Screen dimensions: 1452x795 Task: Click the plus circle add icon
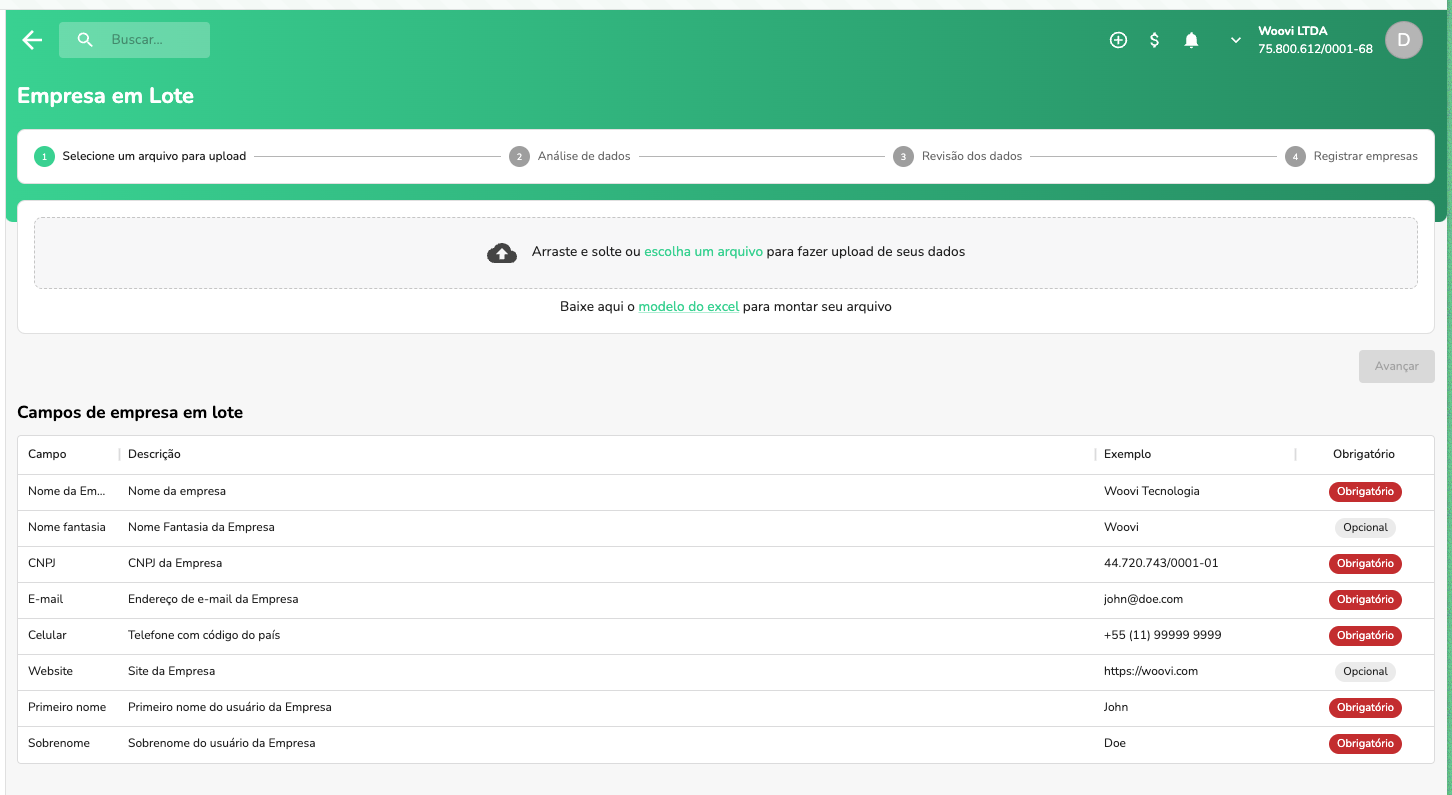(1118, 40)
